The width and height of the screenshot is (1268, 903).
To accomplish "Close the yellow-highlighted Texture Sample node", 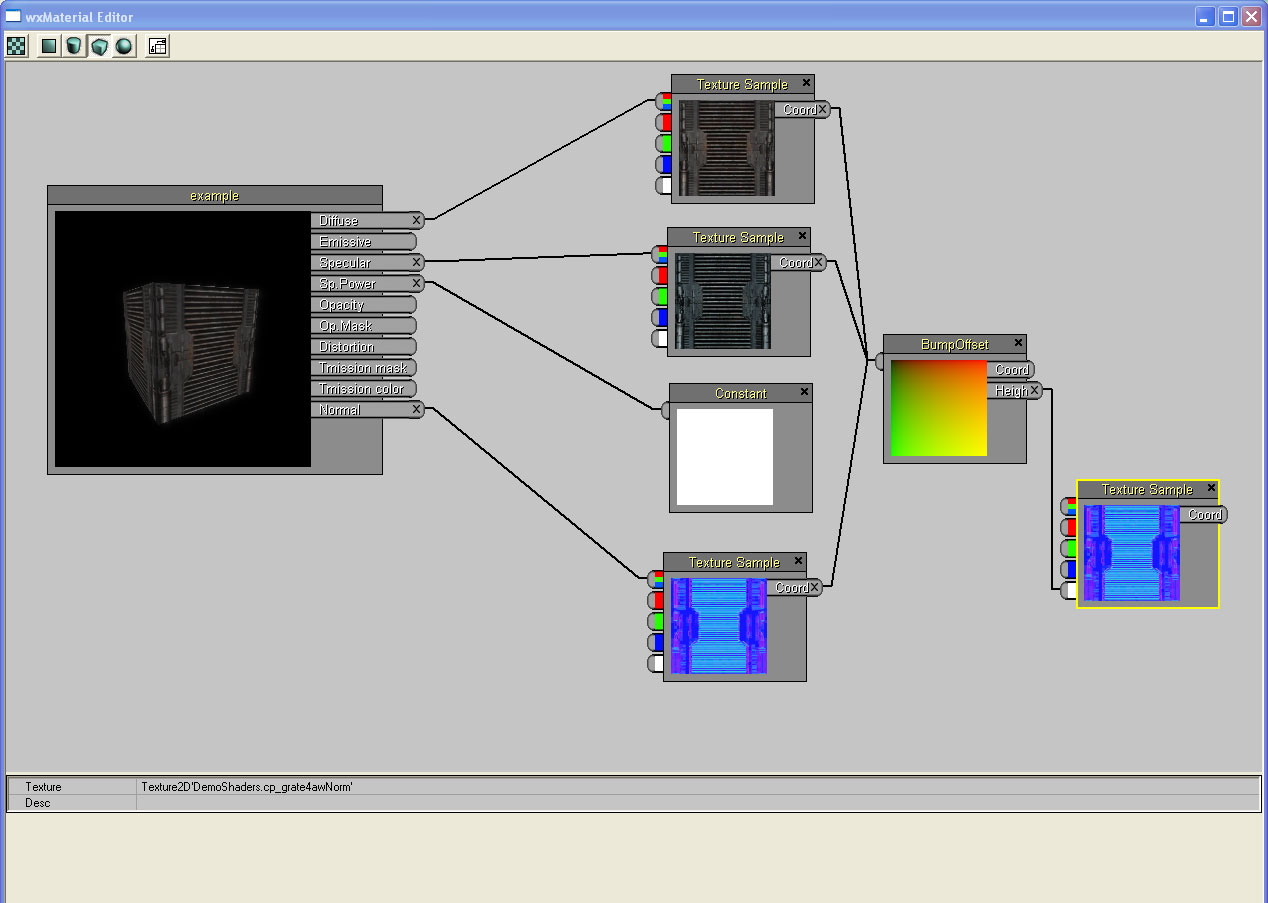I will [x=1211, y=489].
